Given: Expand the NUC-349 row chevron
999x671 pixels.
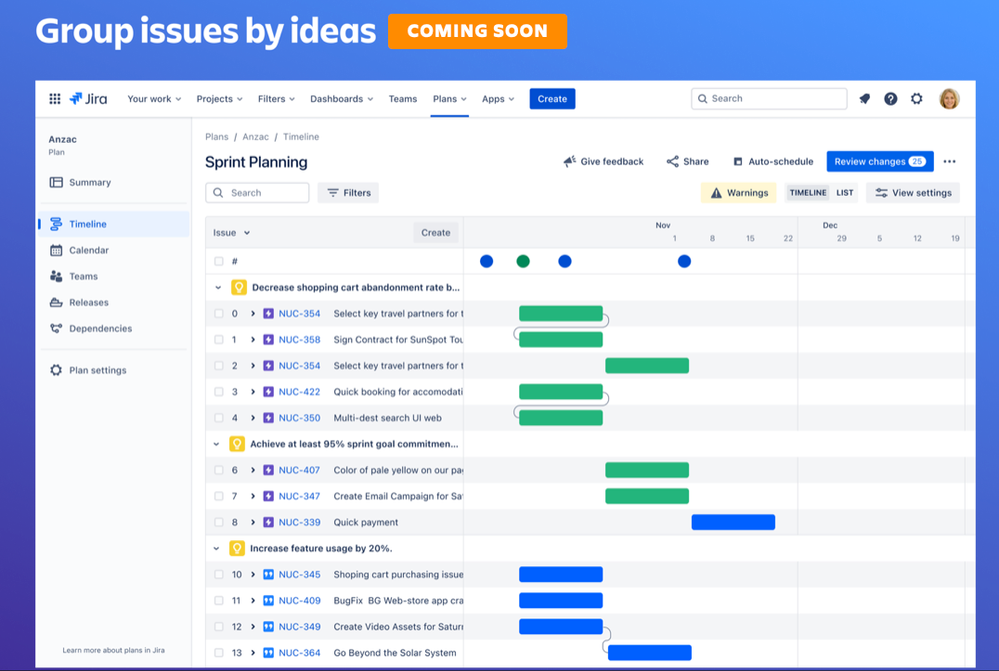Looking at the screenshot, I should click(x=253, y=627).
